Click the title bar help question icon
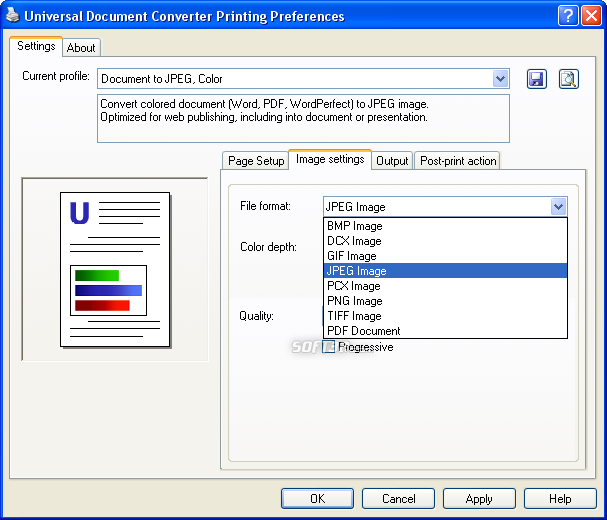This screenshot has width=607, height=520. click(568, 16)
